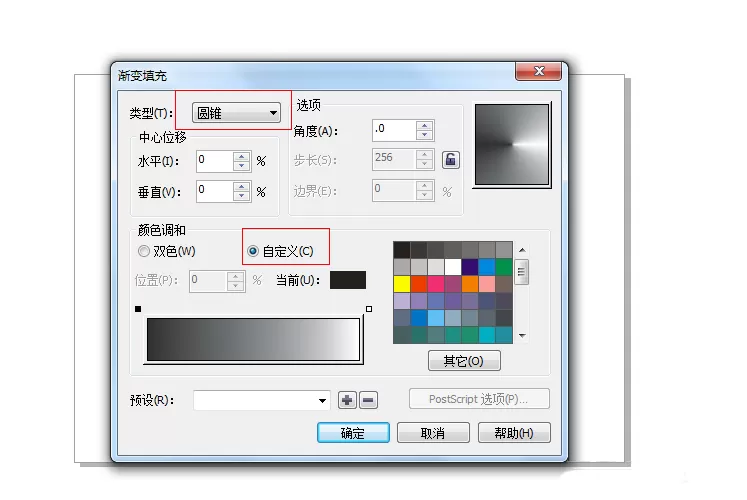Viewport: 747px width, 500px height.
Task: Click the palette scrollbar thumb
Action: coord(522,272)
